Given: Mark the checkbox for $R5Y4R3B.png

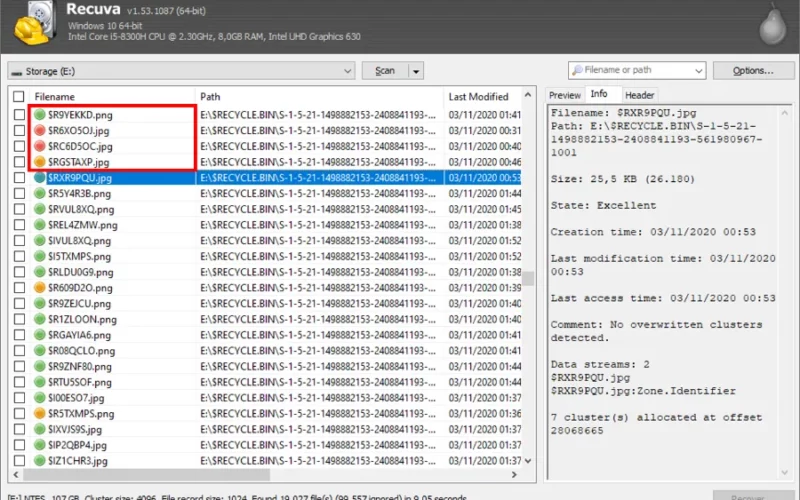Looking at the screenshot, I should point(19,193).
